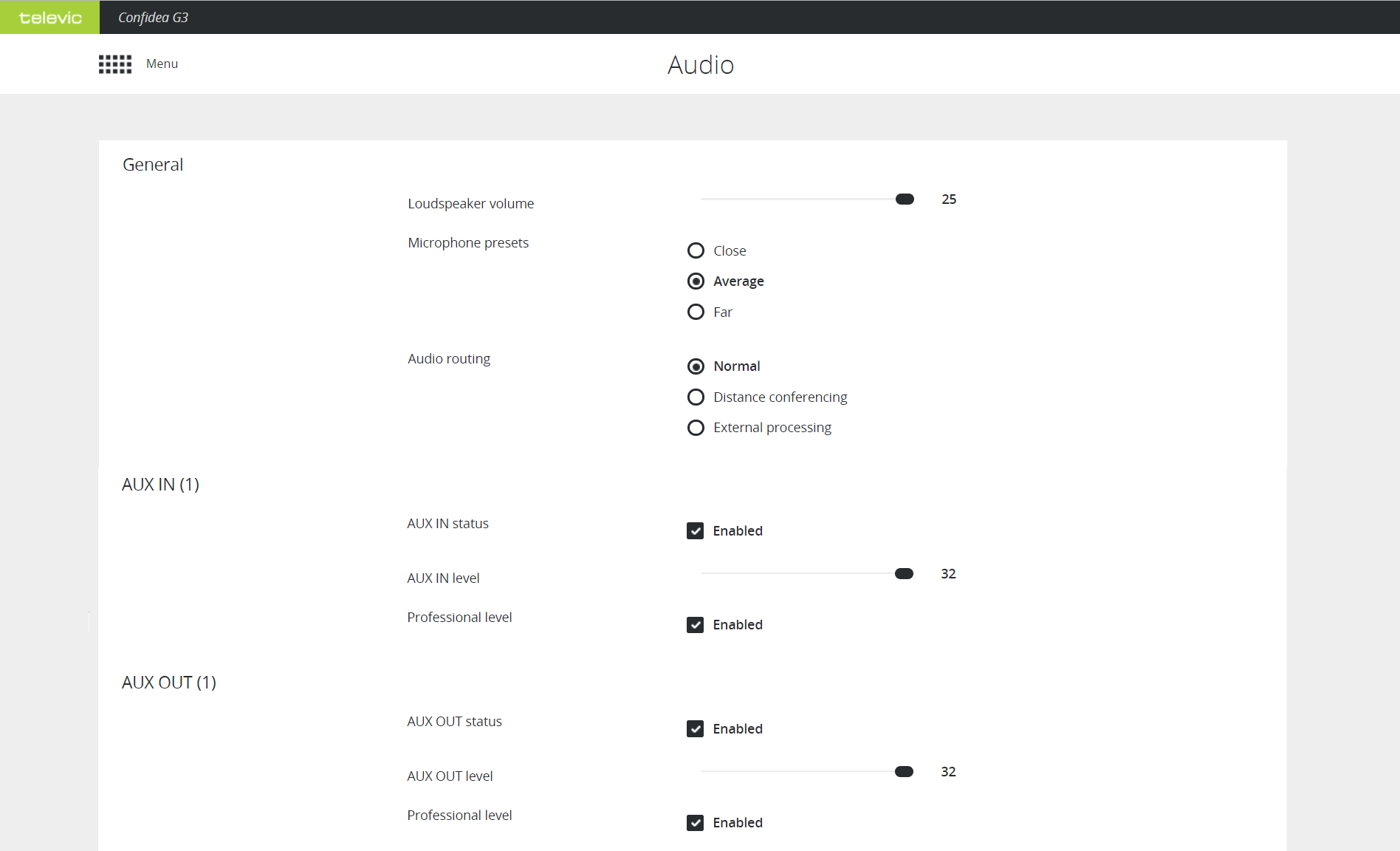
Task: Select the Close microphone preset
Action: coord(696,251)
